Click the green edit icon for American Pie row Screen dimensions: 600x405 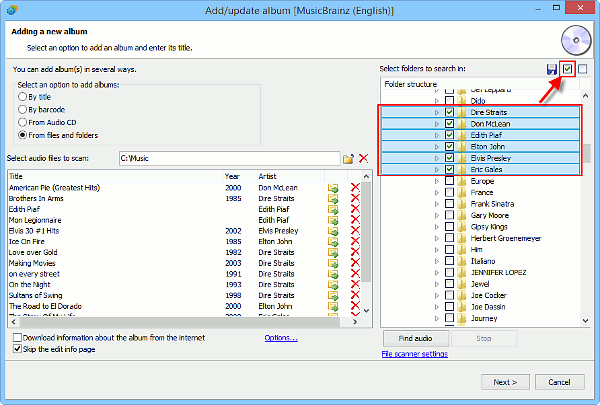pos(333,188)
